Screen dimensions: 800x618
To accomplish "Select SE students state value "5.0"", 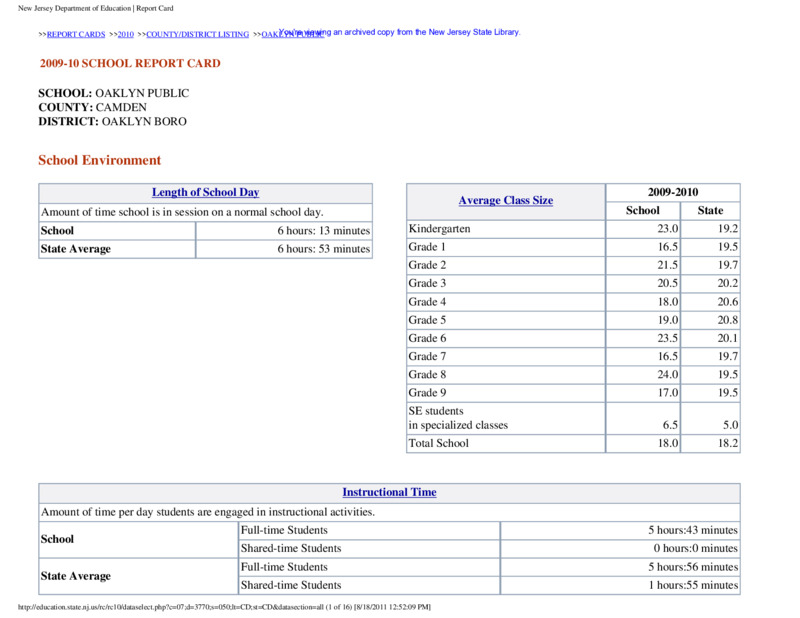I will click(730, 425).
